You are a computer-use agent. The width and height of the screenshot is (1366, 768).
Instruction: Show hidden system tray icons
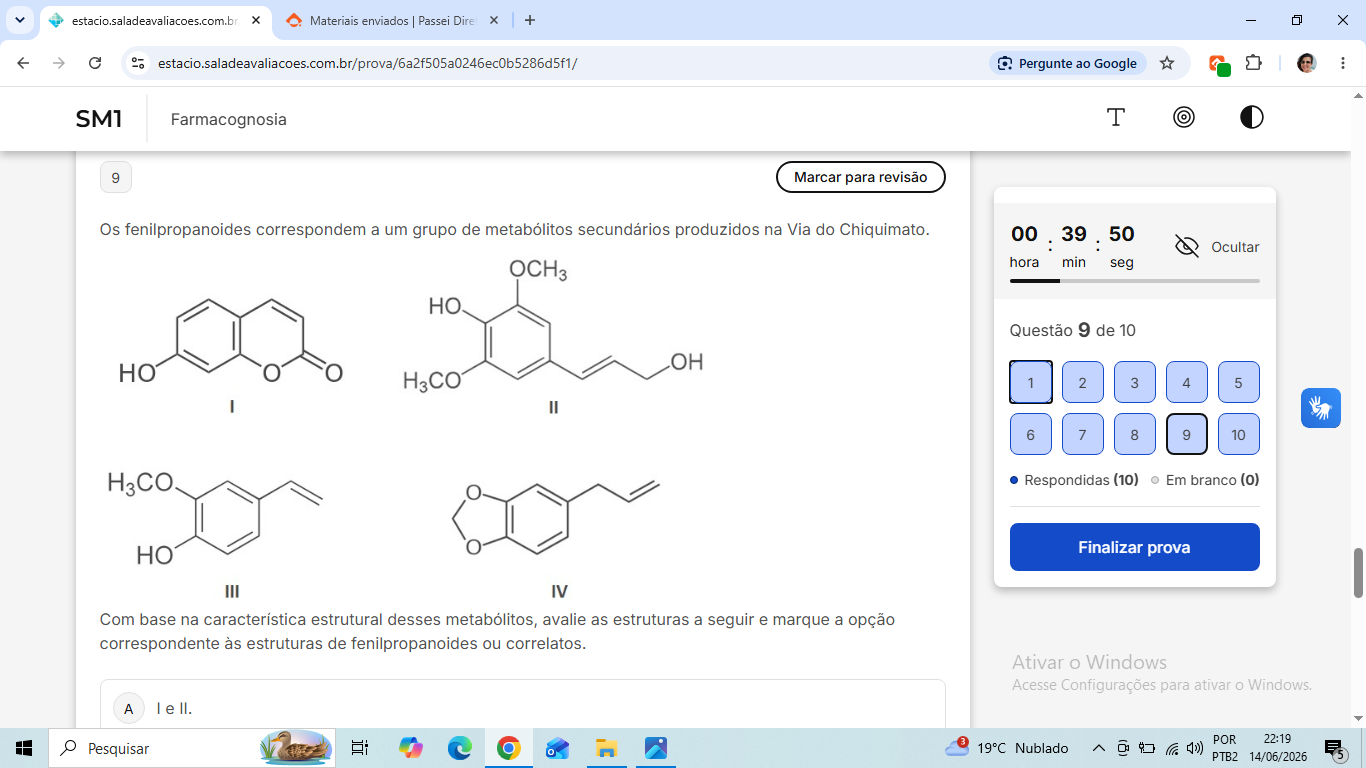click(x=1098, y=748)
